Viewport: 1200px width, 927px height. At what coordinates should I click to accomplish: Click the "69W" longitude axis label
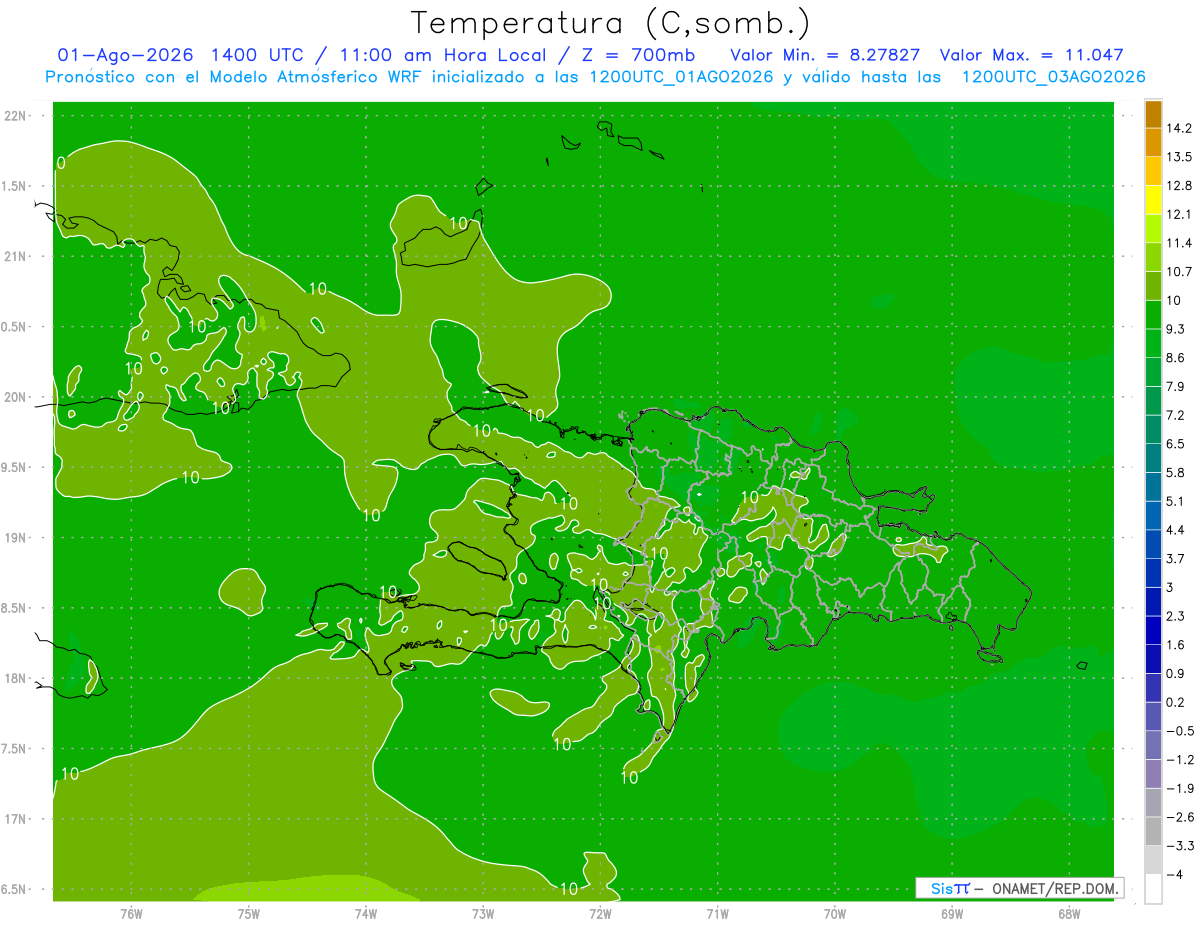[951, 913]
